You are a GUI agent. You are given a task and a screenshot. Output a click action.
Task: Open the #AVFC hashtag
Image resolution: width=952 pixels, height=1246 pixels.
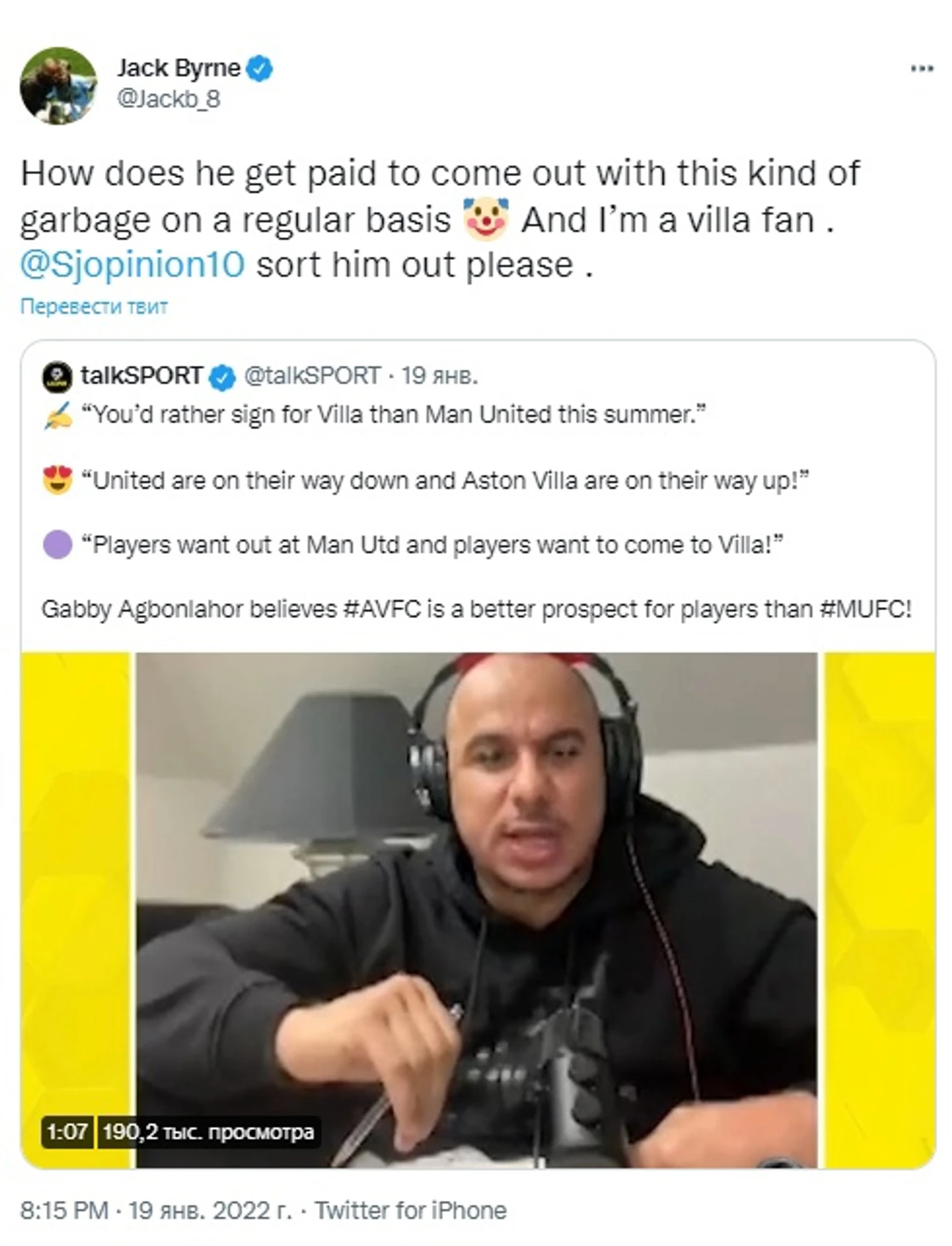point(381,609)
